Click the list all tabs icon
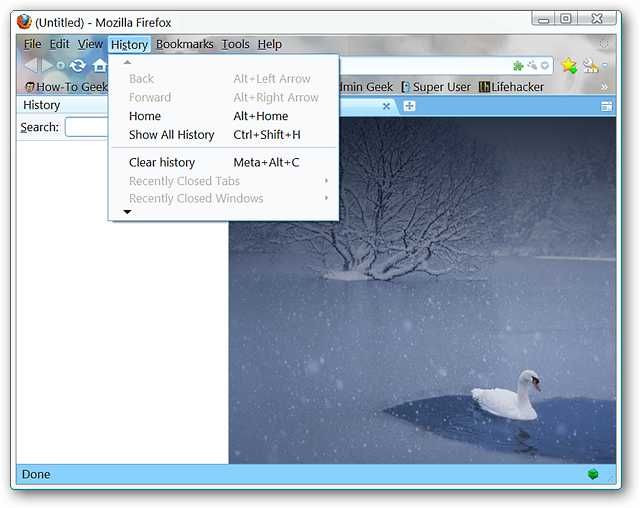 coord(607,106)
